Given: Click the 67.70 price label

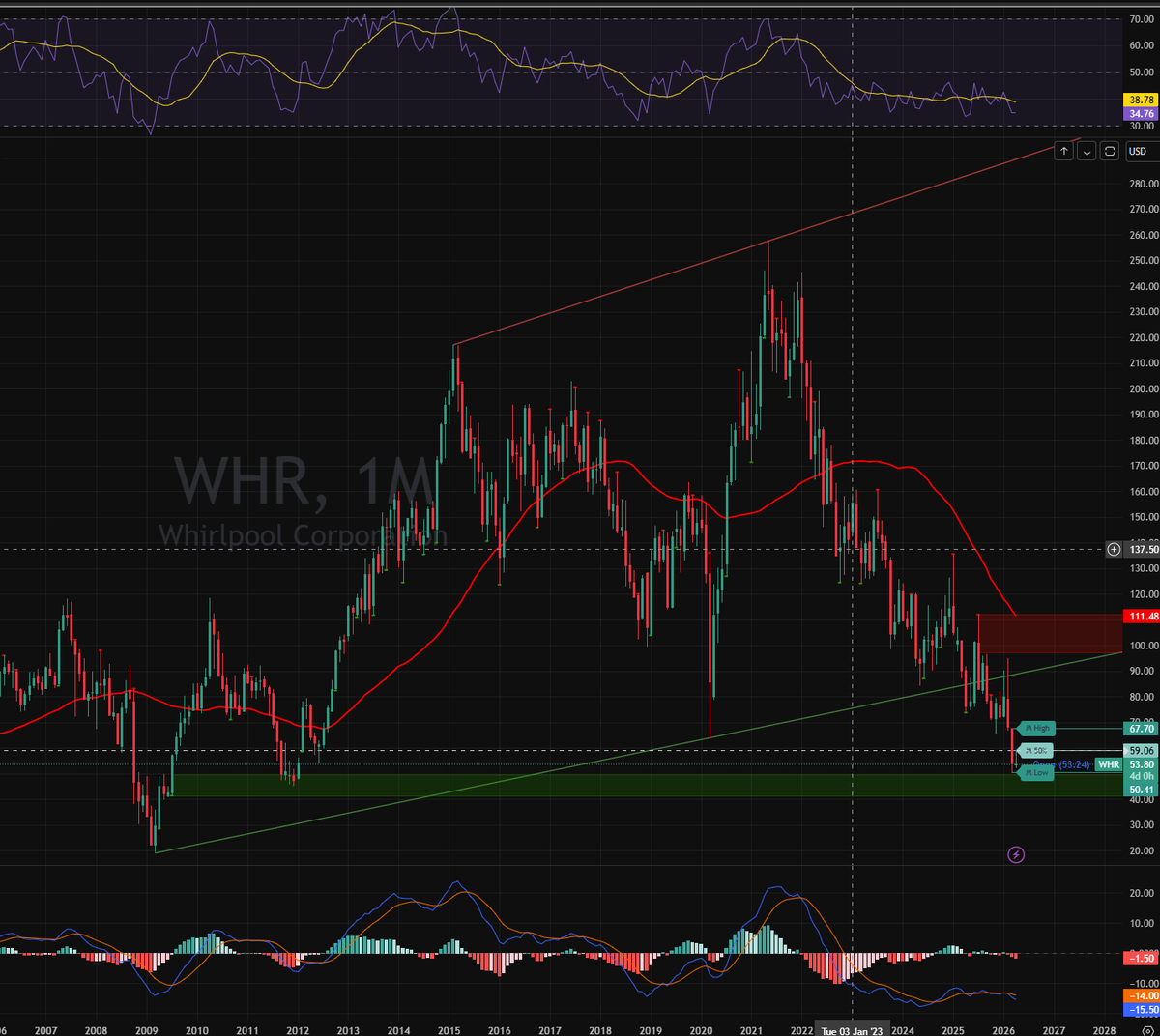Looking at the screenshot, I should pos(1142,729).
